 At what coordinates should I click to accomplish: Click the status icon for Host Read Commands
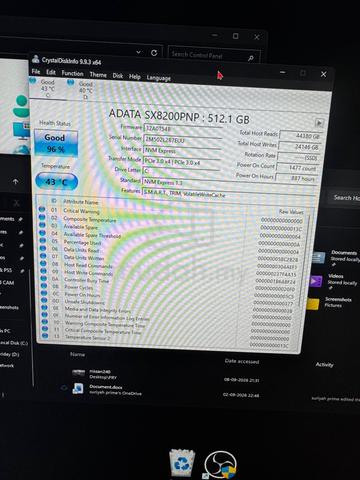[x=43, y=263]
